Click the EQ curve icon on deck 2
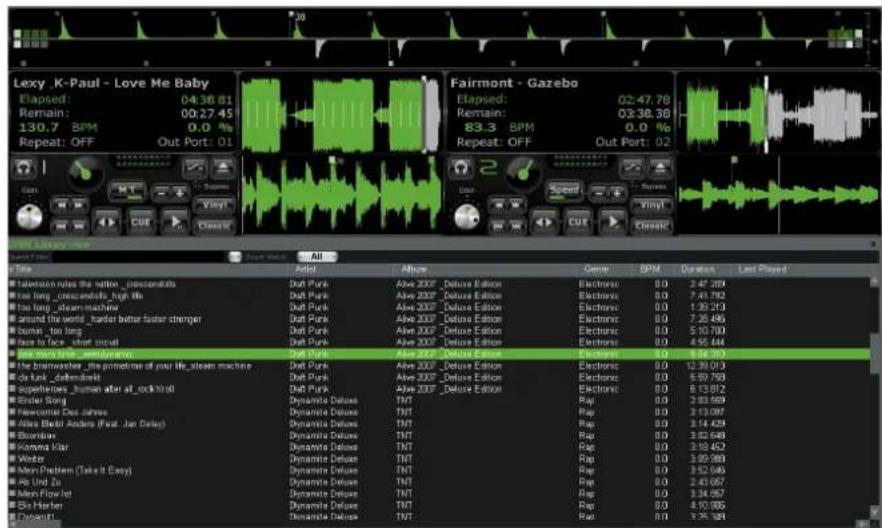Viewport: 882px width, 528px height. (632, 167)
